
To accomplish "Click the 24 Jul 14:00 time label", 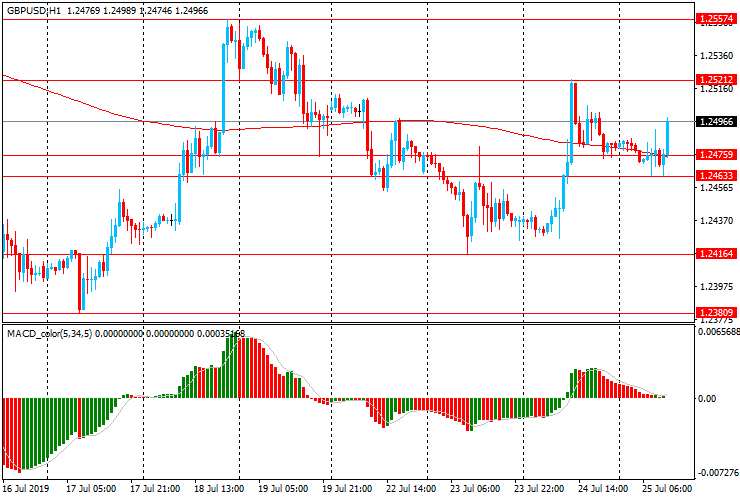I will coord(603,488).
